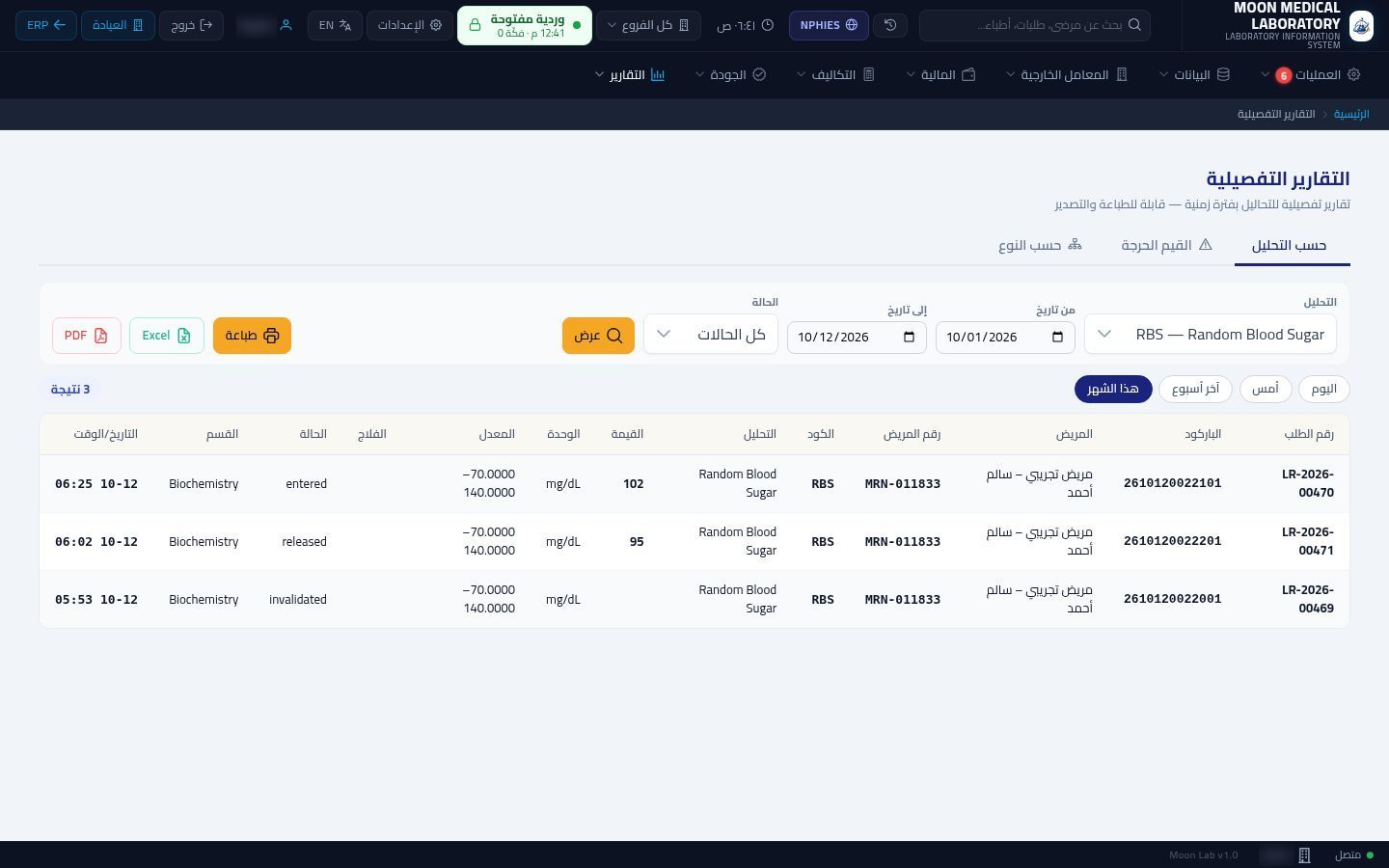Switch to القيم الحرجة tab
Image resolution: width=1389 pixels, height=868 pixels.
pos(1165,245)
